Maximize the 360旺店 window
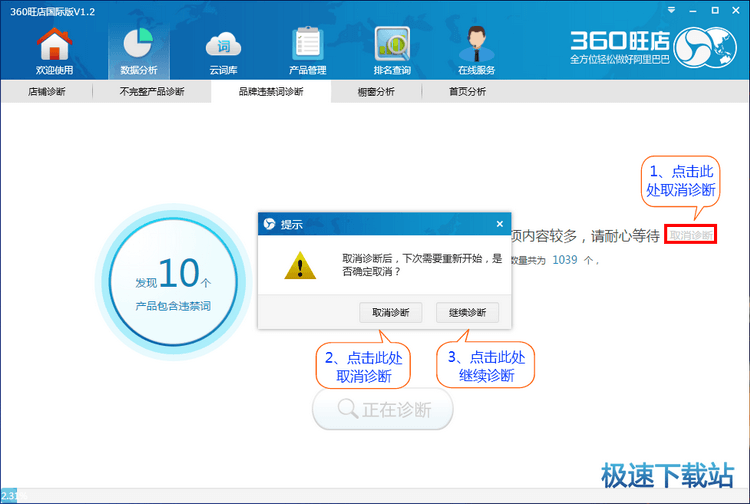 point(715,10)
